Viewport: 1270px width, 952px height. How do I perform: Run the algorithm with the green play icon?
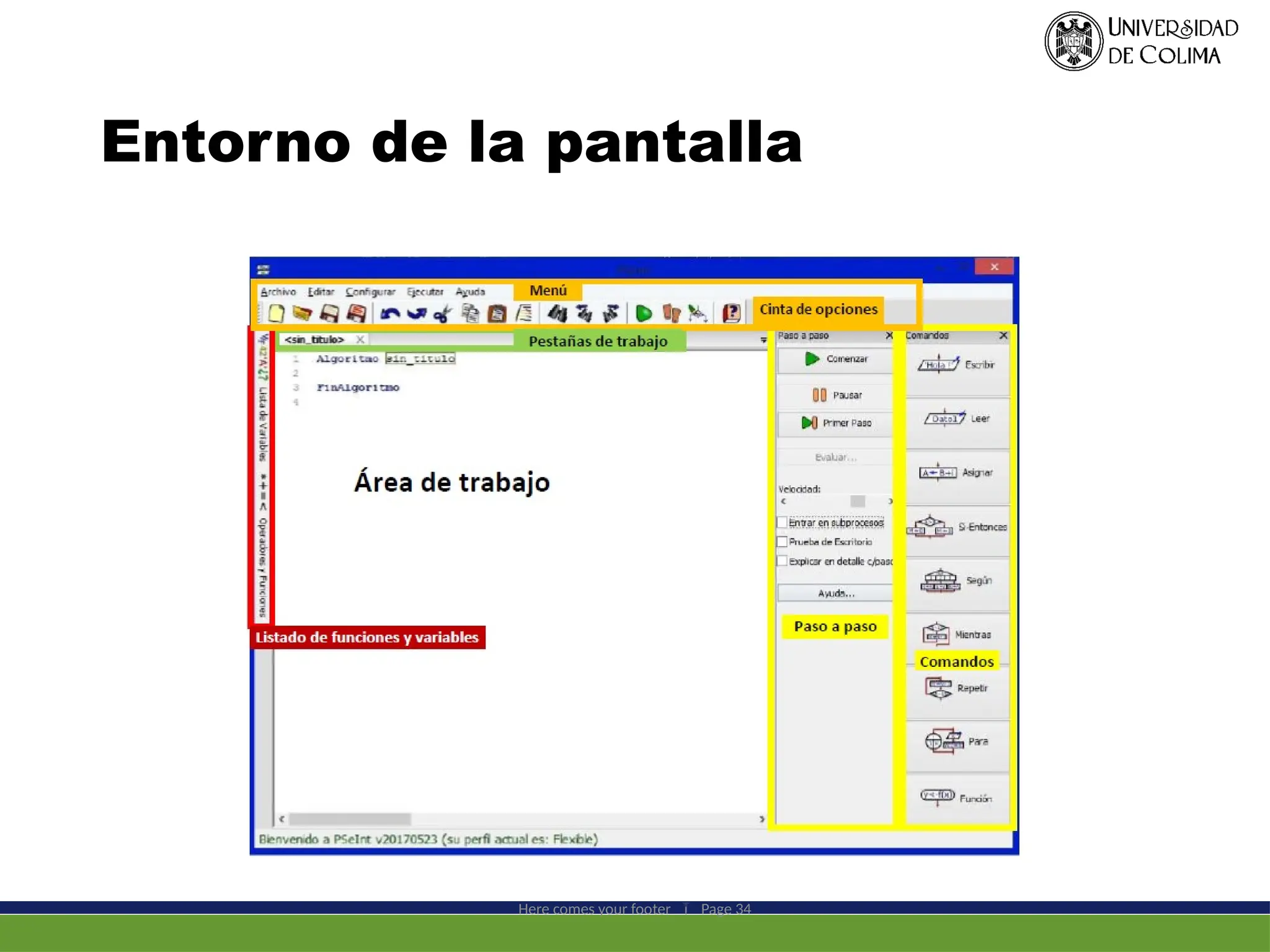coord(644,314)
